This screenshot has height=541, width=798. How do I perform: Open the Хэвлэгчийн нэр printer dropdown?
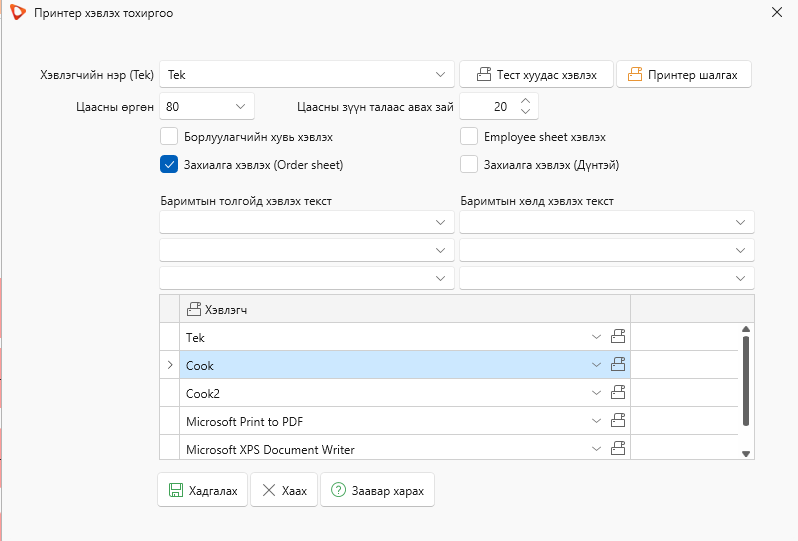307,75
